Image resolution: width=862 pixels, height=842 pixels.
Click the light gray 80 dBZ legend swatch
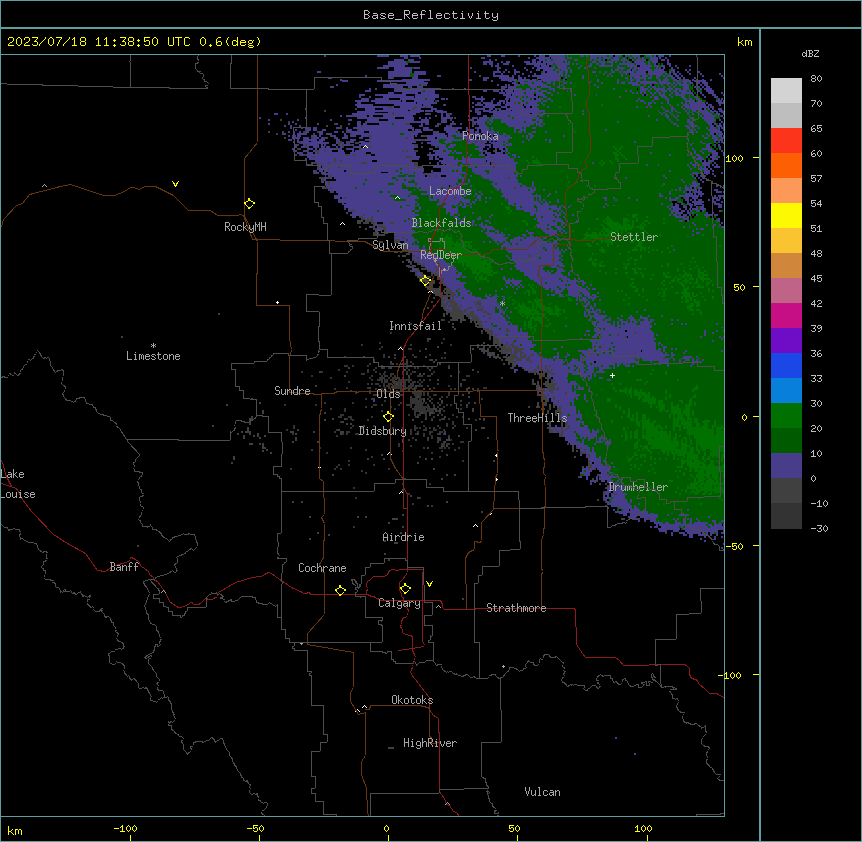[786, 91]
